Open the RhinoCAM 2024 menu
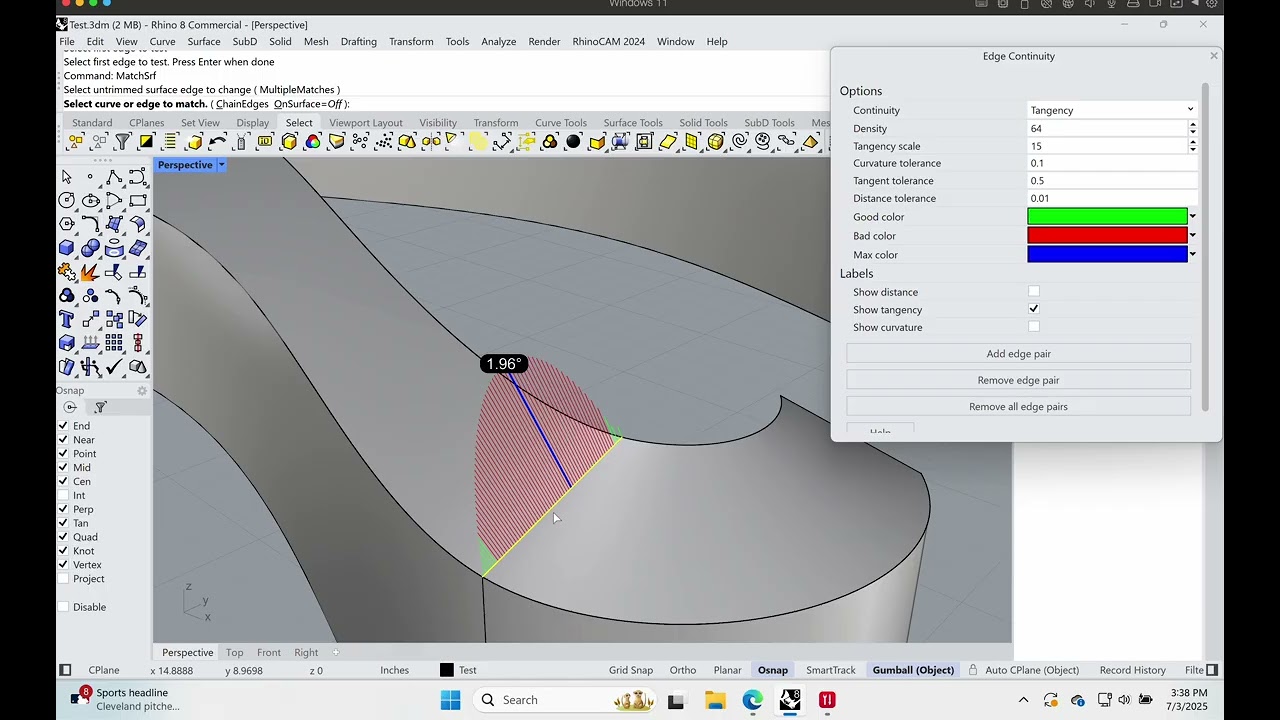1280x720 pixels. pyautogui.click(x=608, y=42)
